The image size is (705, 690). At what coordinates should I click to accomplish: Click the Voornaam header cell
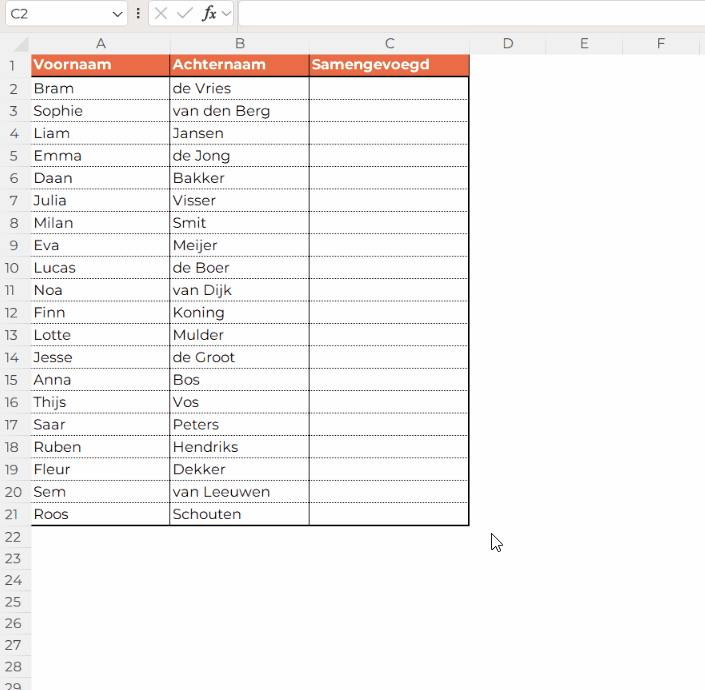pyautogui.click(x=101, y=66)
